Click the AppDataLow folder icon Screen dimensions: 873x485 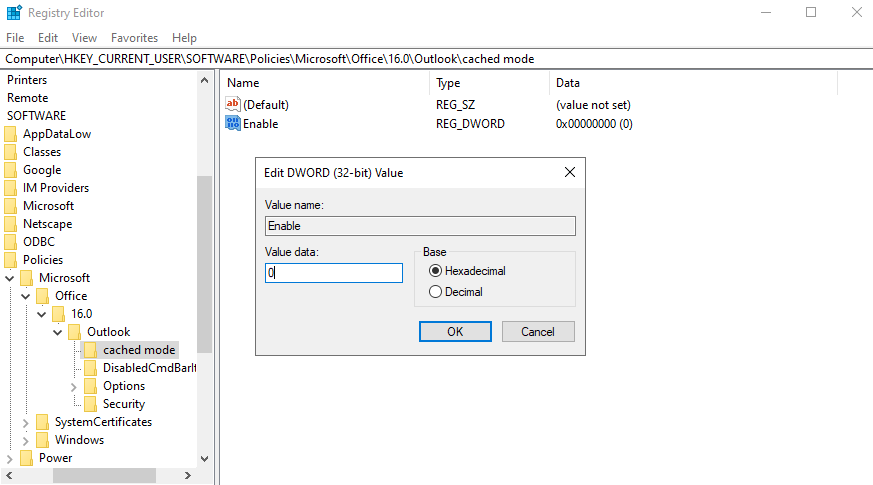11,134
